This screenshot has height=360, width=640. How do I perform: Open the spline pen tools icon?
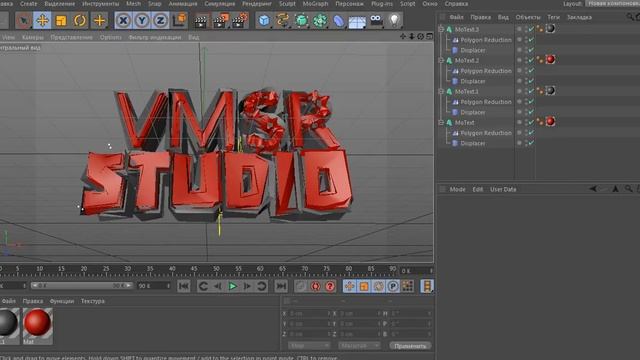(x=282, y=20)
